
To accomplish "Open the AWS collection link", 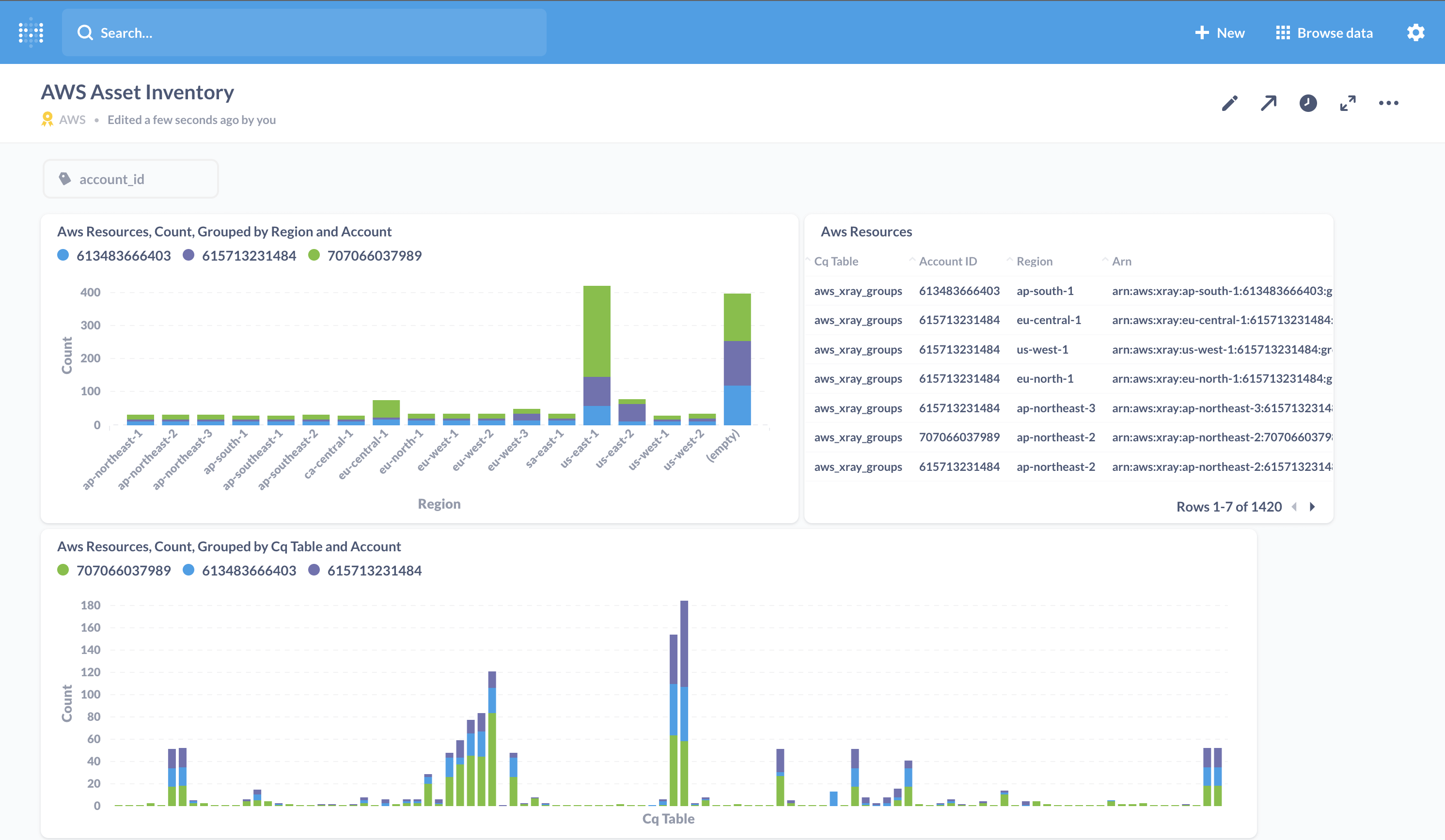I will click(x=72, y=120).
